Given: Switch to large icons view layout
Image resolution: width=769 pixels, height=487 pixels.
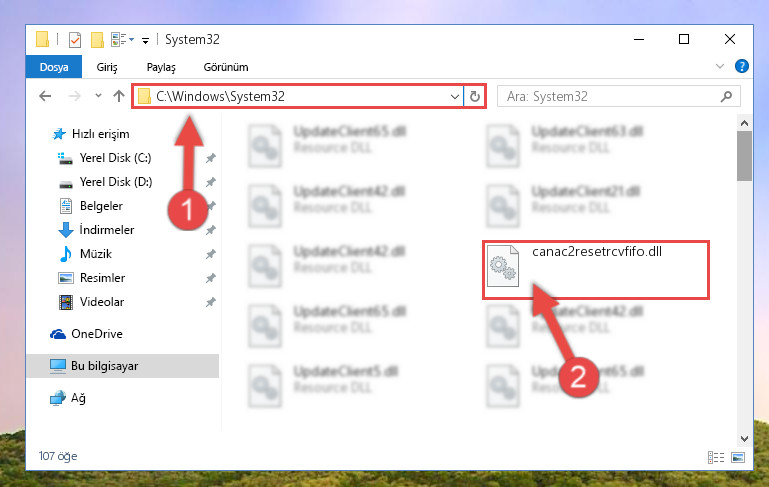Looking at the screenshot, I should pyautogui.click(x=738, y=457).
